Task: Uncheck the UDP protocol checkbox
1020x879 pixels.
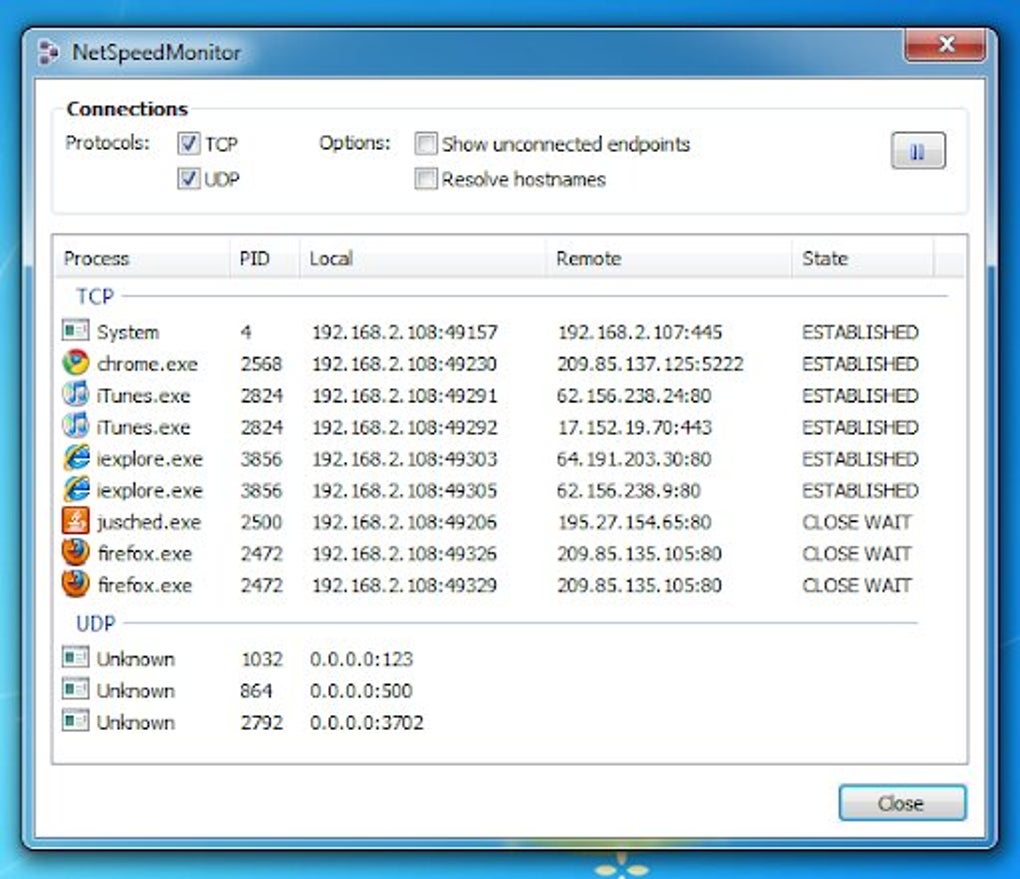Action: point(189,178)
